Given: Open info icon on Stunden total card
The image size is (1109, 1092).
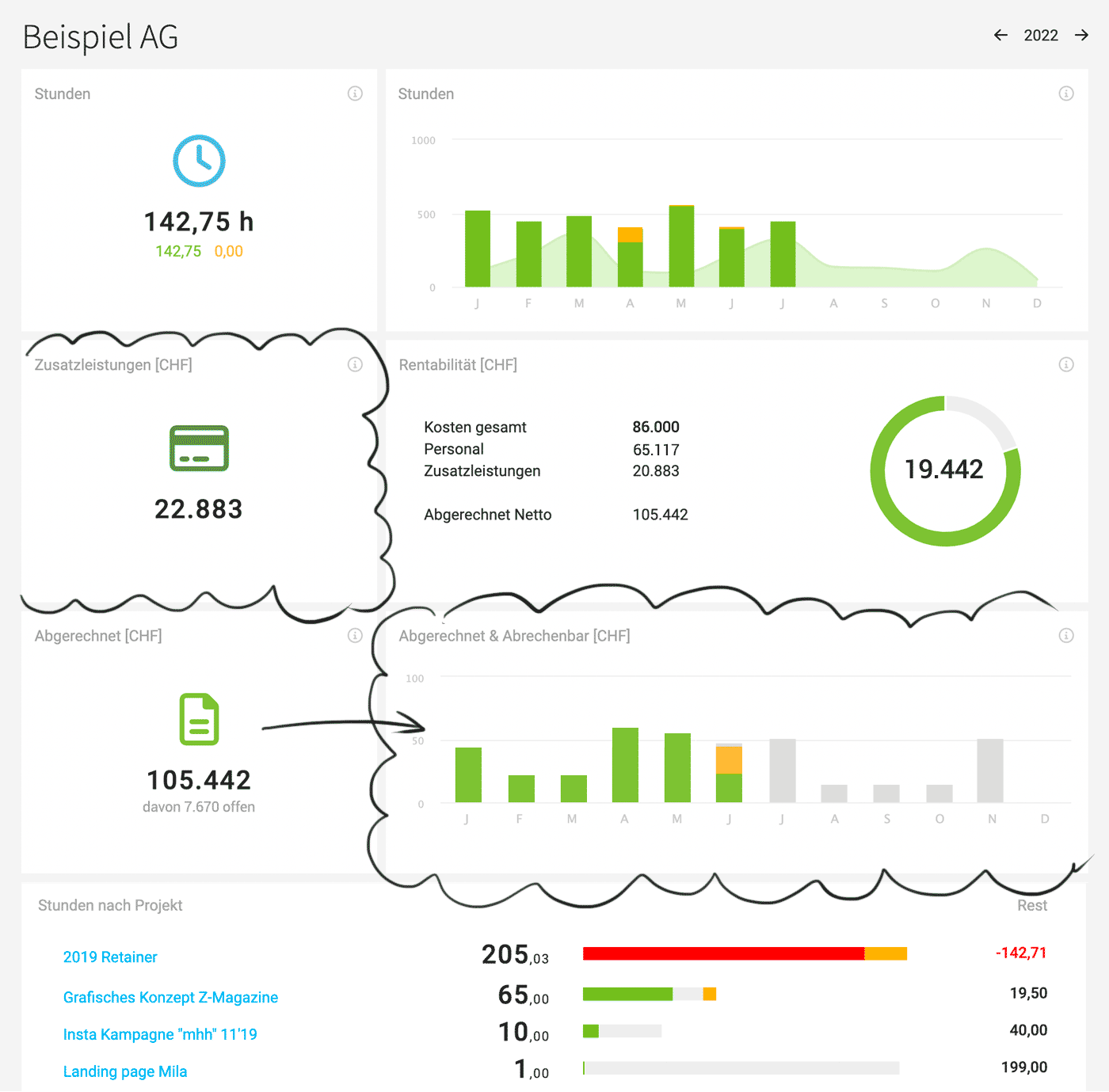Looking at the screenshot, I should tap(355, 93).
